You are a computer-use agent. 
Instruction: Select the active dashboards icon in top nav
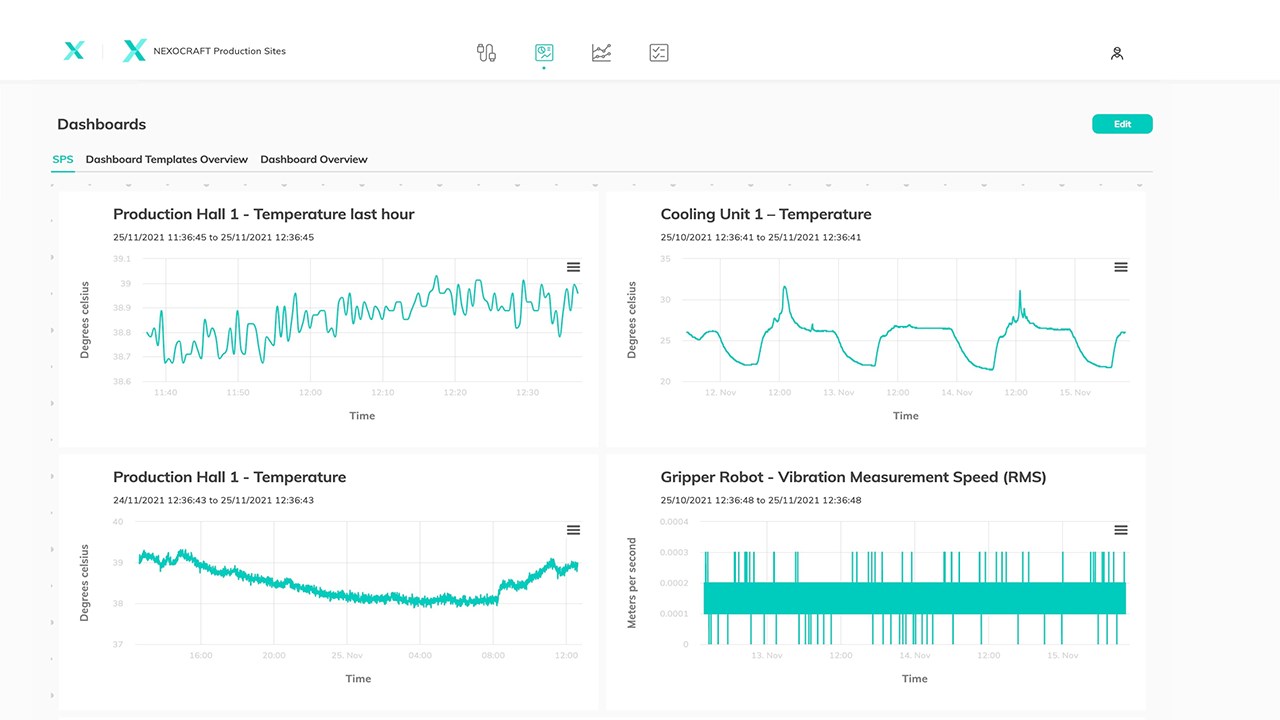(544, 53)
